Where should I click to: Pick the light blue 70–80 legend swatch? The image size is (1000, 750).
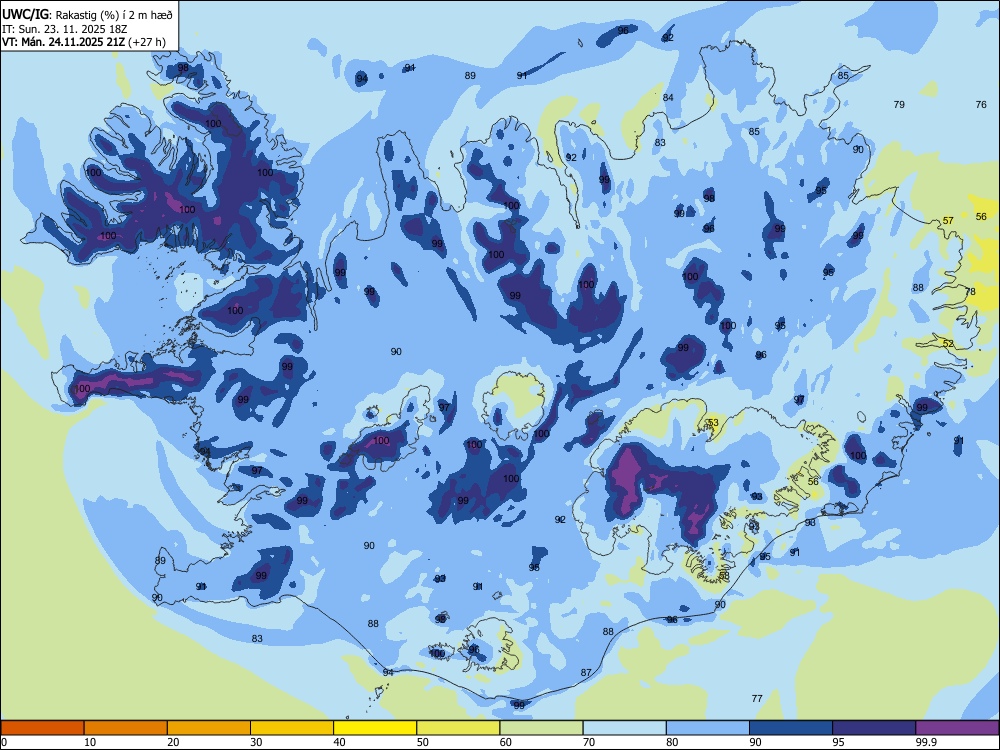(x=624, y=728)
